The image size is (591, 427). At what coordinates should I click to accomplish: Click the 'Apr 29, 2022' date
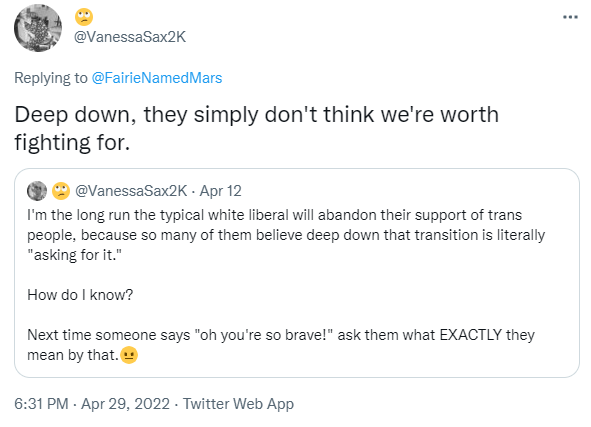click(x=126, y=404)
